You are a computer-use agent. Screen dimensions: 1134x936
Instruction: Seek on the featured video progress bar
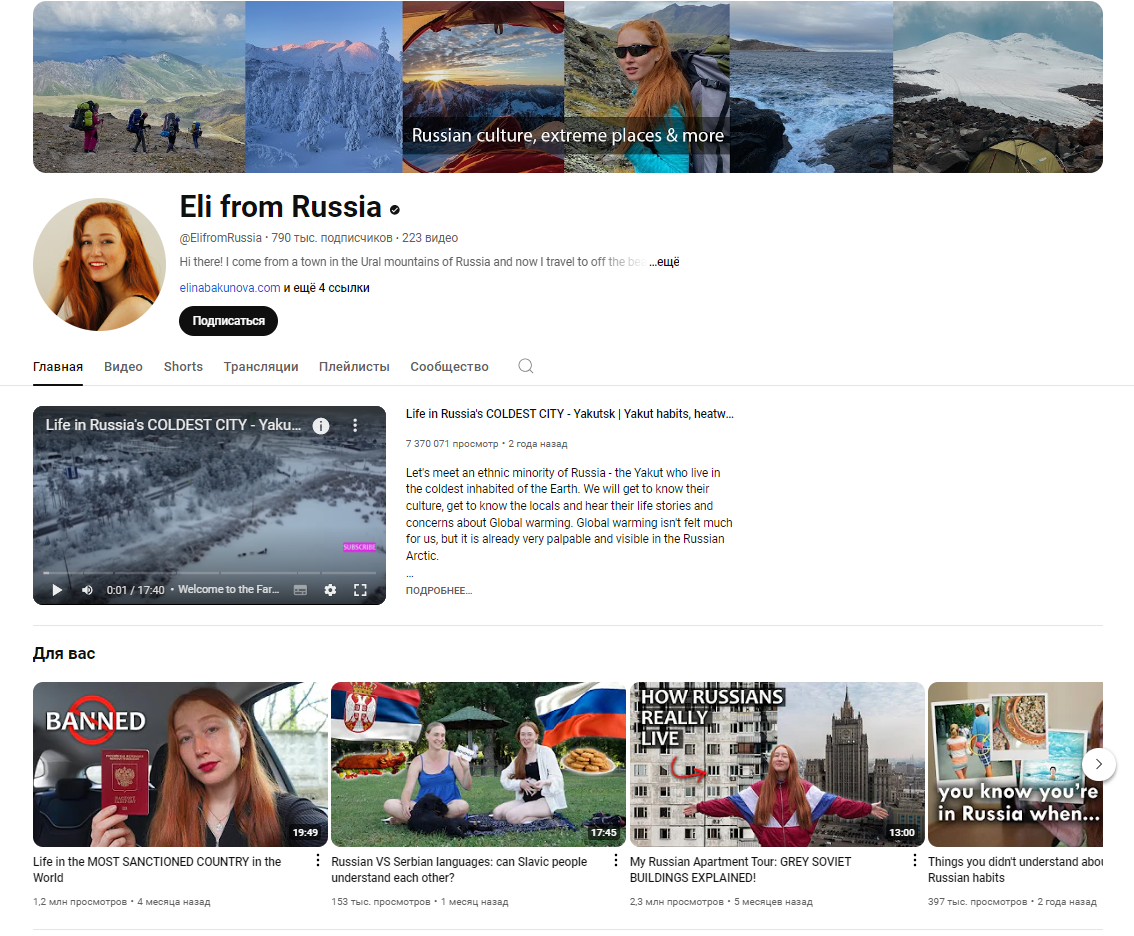209,572
